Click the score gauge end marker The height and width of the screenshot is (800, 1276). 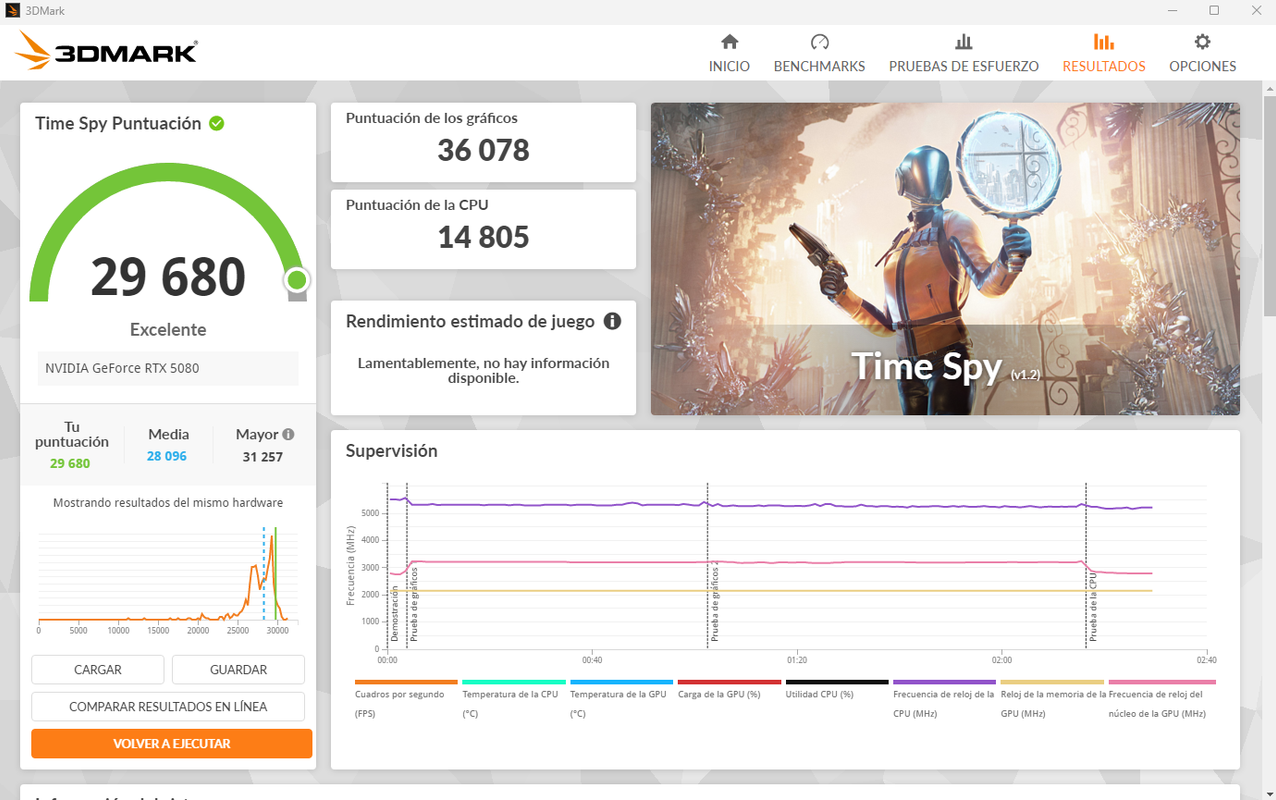coord(297,281)
